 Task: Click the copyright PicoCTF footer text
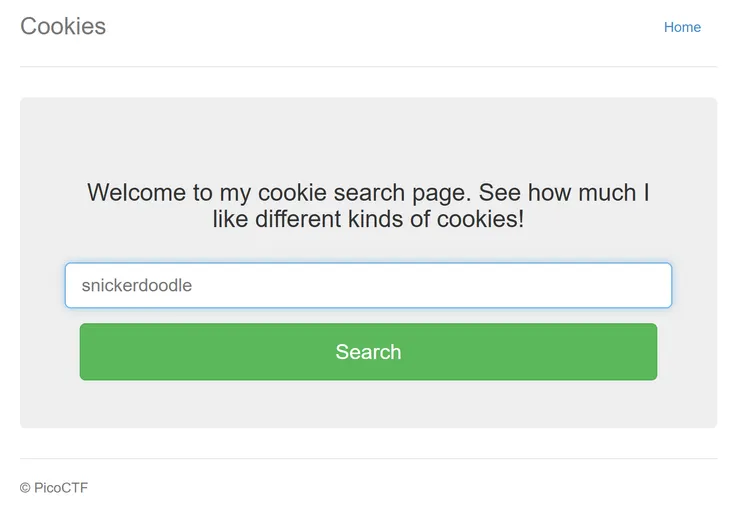click(x=54, y=487)
